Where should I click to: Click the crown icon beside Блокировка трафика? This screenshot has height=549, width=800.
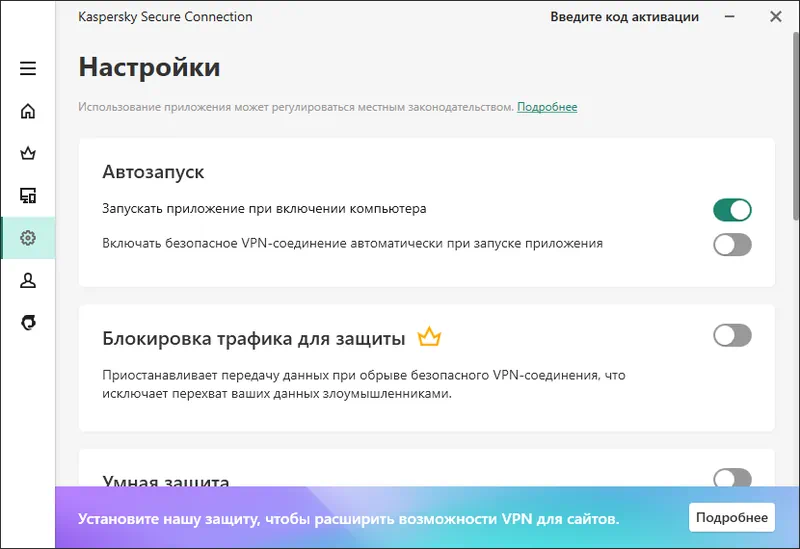429,337
